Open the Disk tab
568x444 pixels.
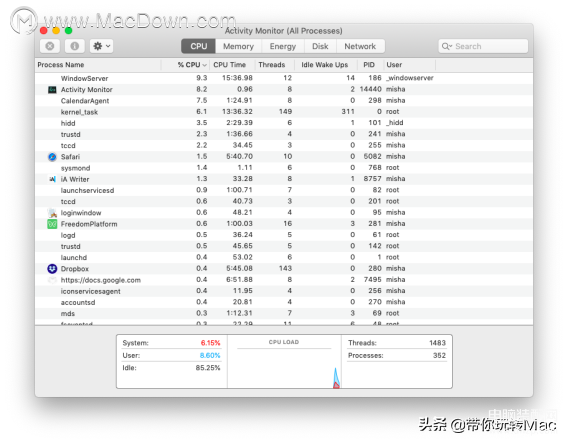320,46
